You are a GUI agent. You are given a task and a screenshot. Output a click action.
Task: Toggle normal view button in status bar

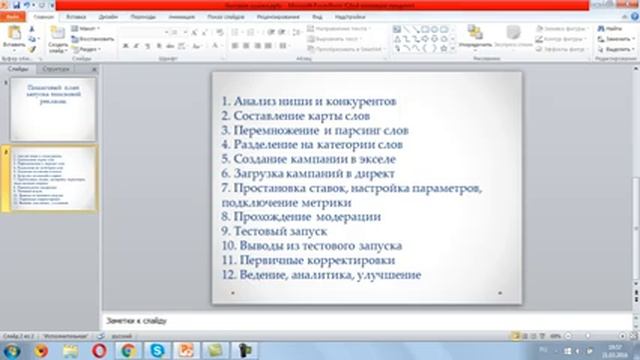(x=516, y=336)
